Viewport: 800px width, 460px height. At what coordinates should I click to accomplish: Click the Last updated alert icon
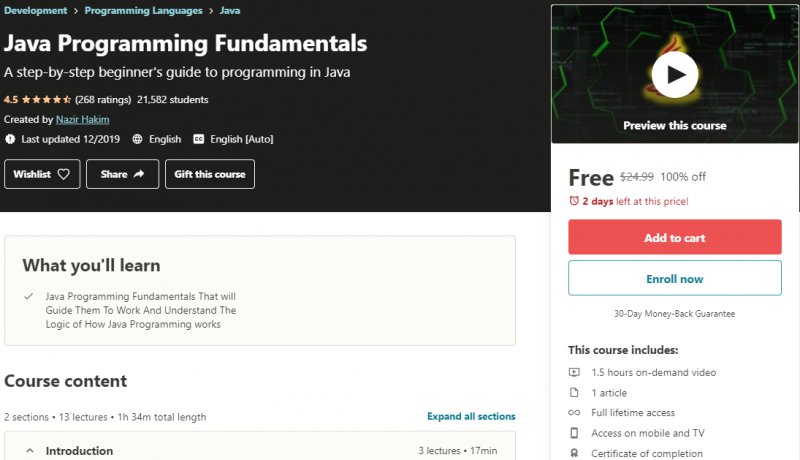coord(10,139)
